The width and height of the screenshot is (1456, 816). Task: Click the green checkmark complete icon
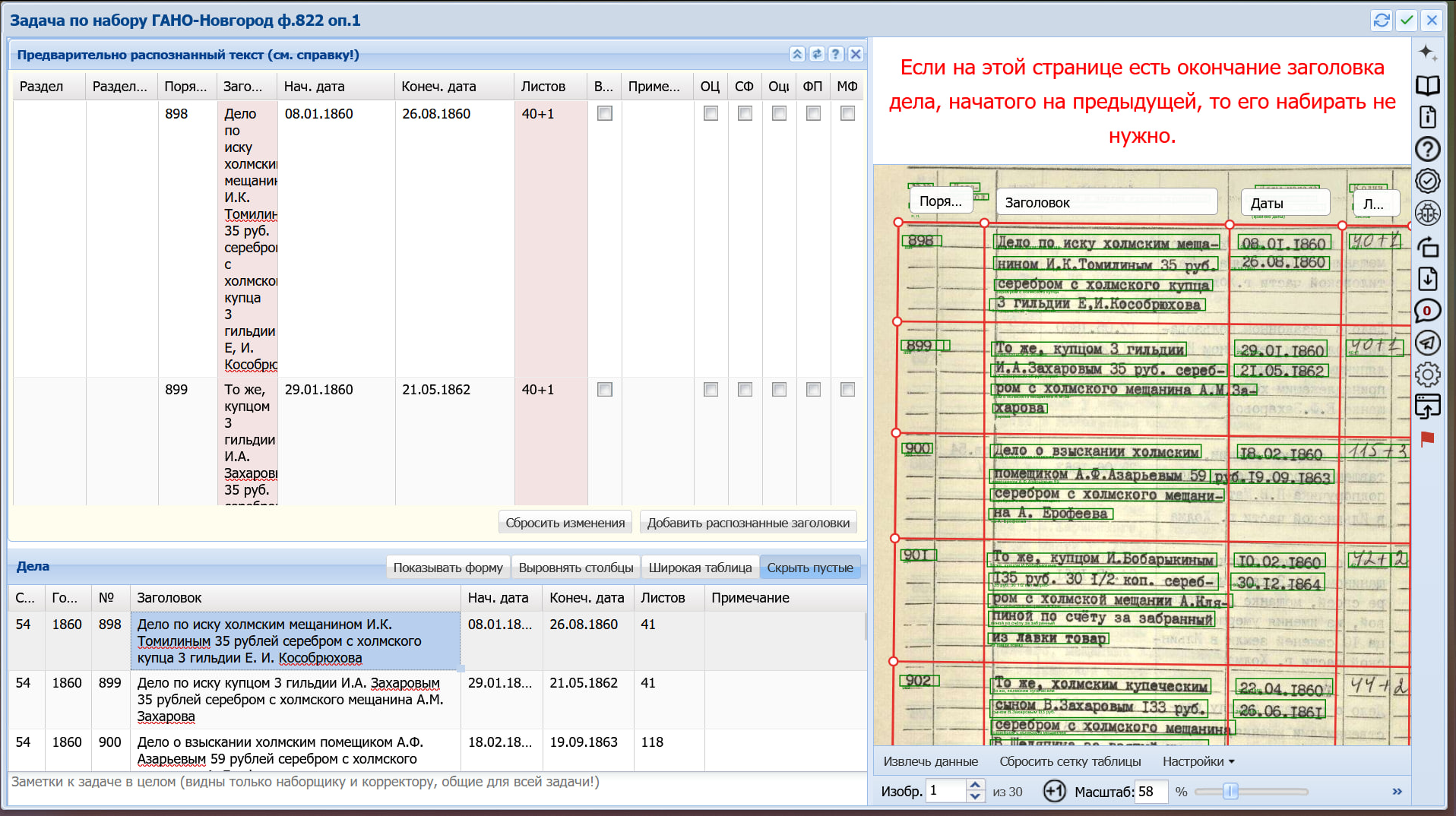pos(1407,21)
